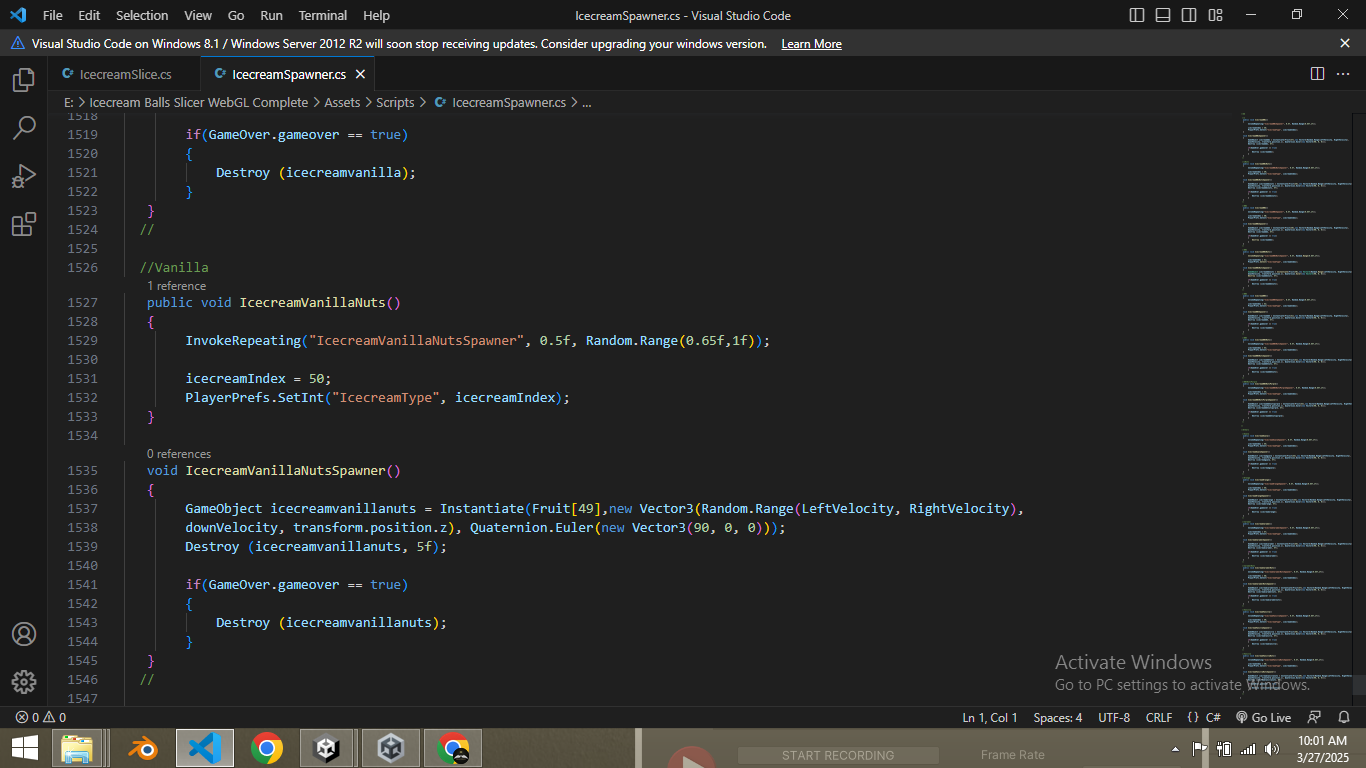
Task: Click line number 1527 in the gutter
Action: point(83,302)
